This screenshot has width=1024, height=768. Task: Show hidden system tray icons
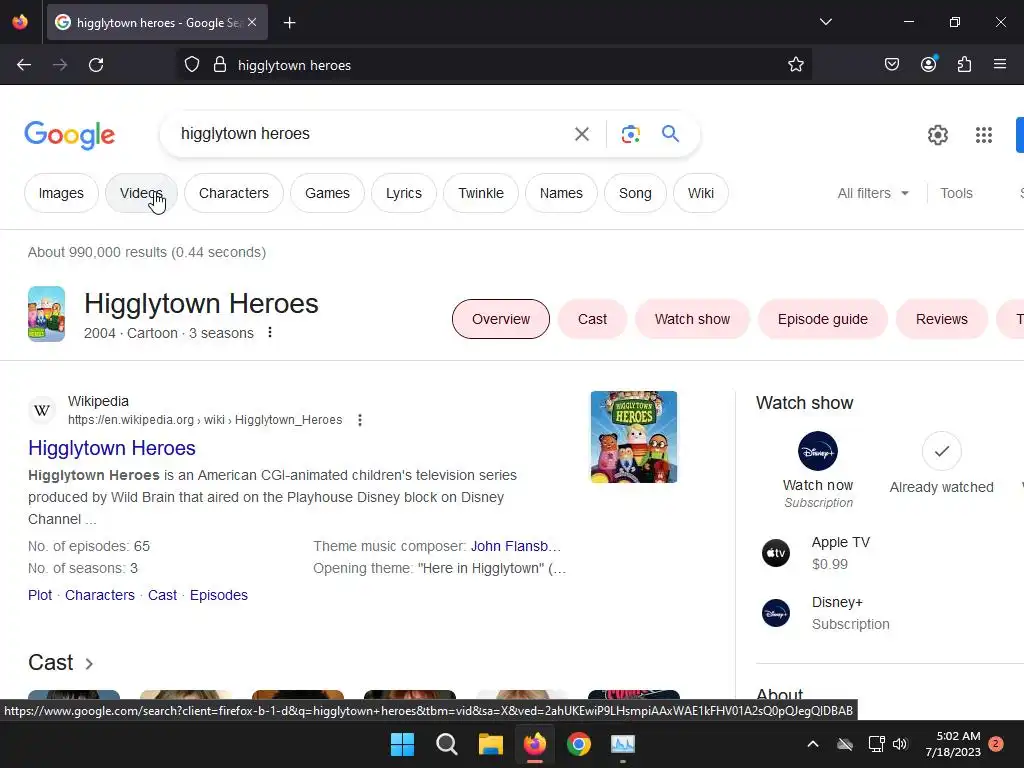(812, 744)
